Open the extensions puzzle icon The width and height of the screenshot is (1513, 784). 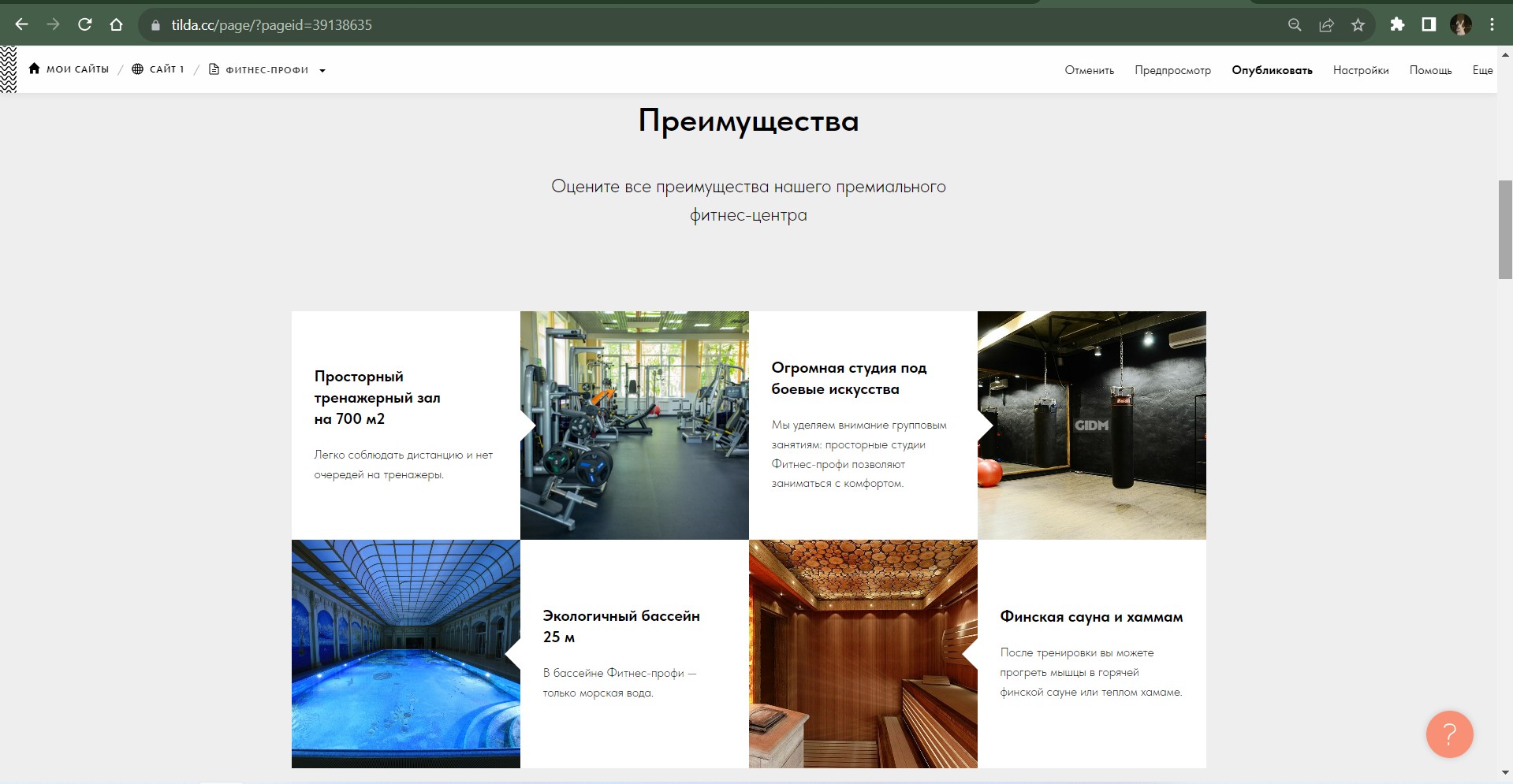[1397, 24]
